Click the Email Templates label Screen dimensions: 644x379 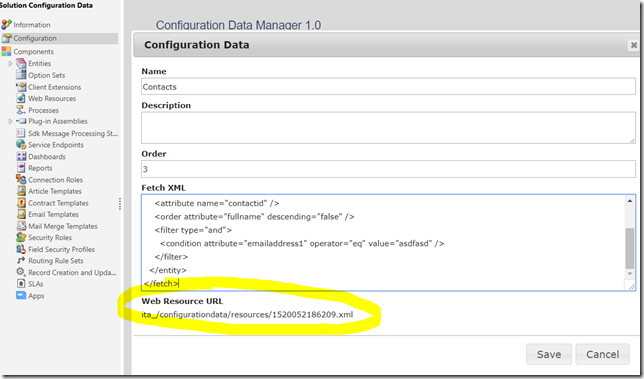click(x=53, y=214)
